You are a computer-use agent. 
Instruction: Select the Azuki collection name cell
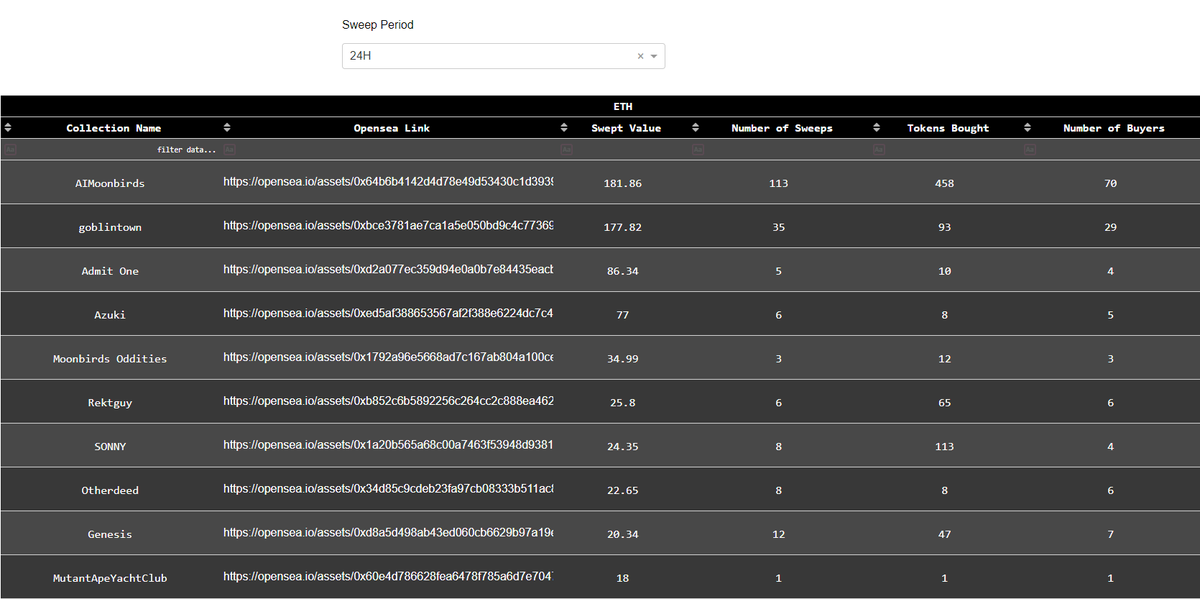(110, 315)
